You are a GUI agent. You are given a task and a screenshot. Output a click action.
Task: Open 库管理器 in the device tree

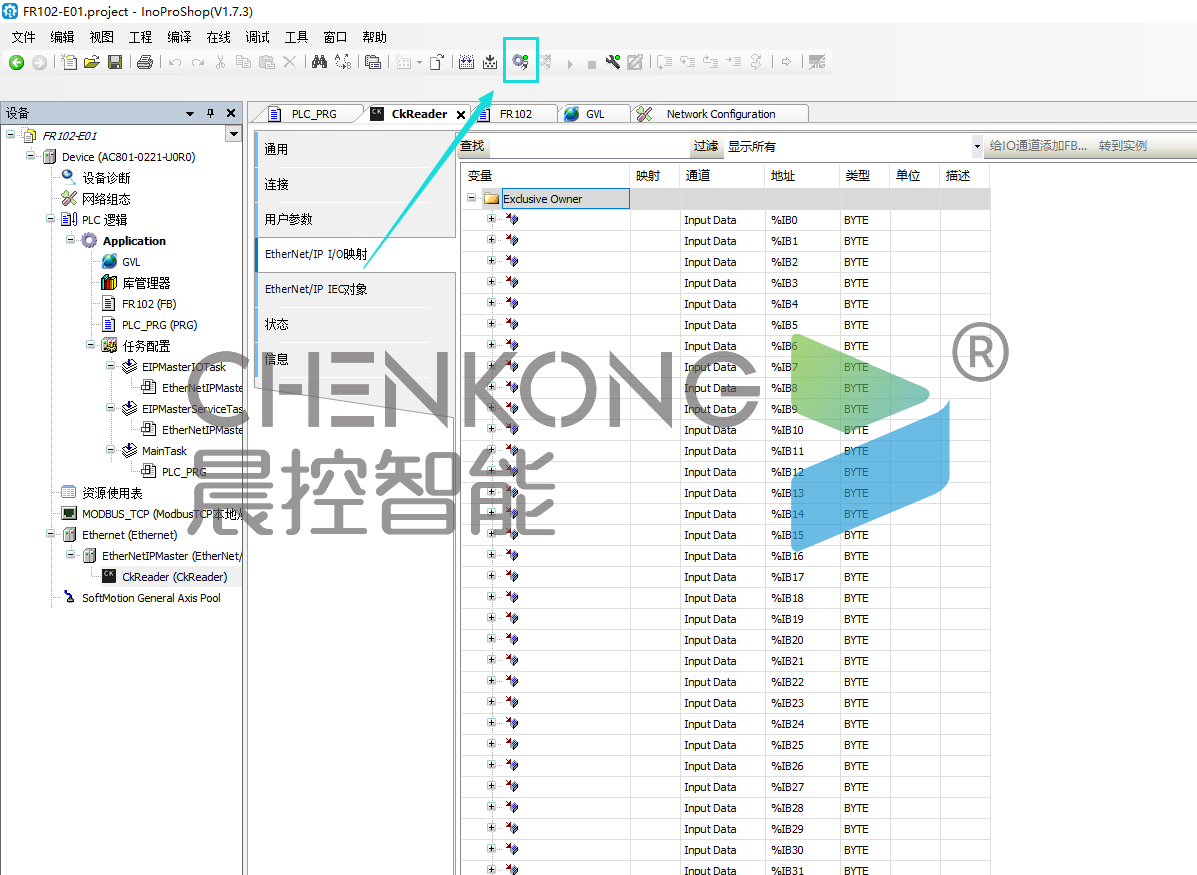click(x=146, y=283)
